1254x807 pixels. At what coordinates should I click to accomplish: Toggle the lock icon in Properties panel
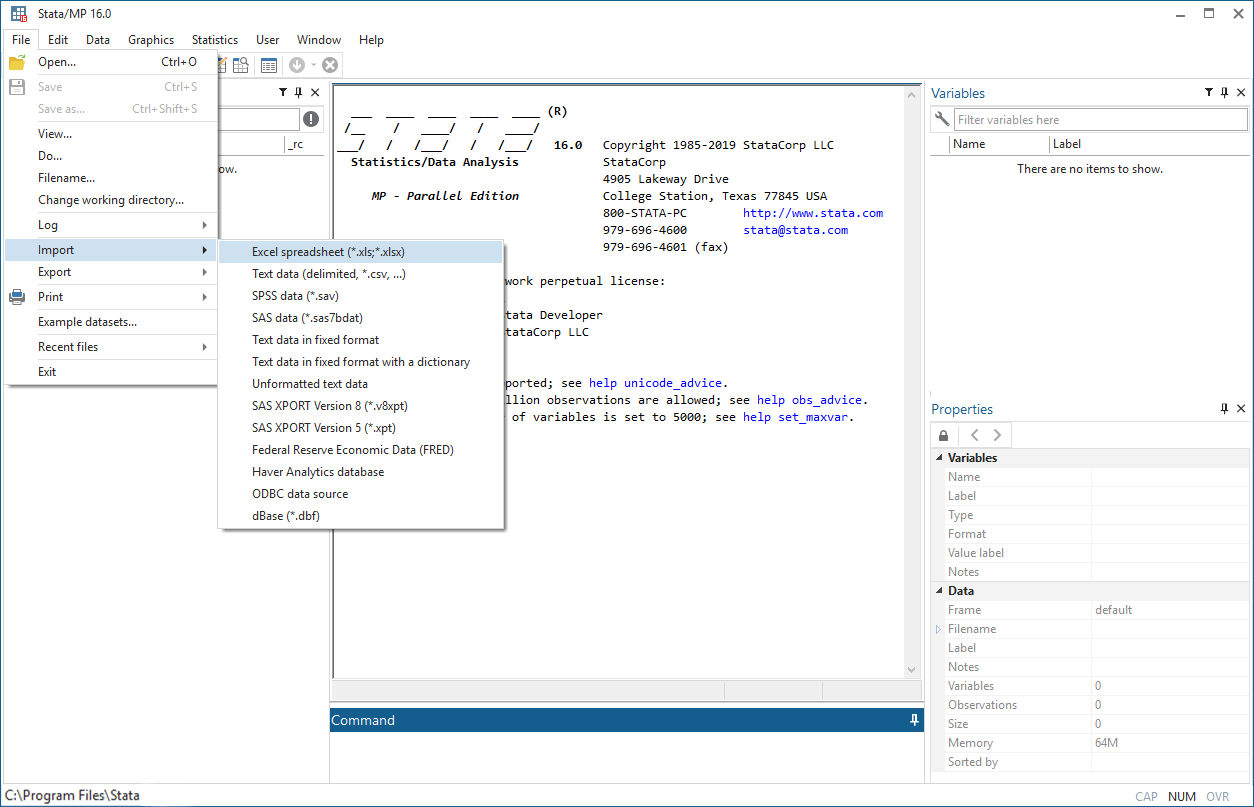pos(942,434)
